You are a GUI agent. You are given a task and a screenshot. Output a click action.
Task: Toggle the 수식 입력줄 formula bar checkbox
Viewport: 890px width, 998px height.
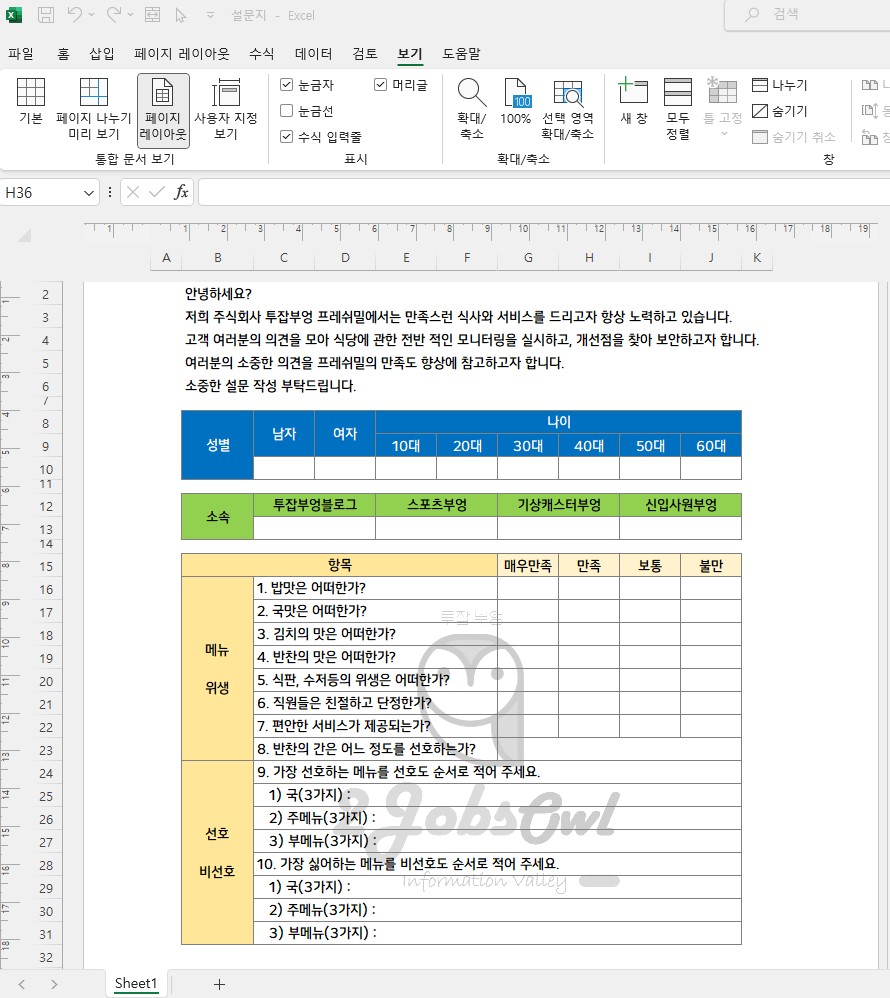(286, 137)
